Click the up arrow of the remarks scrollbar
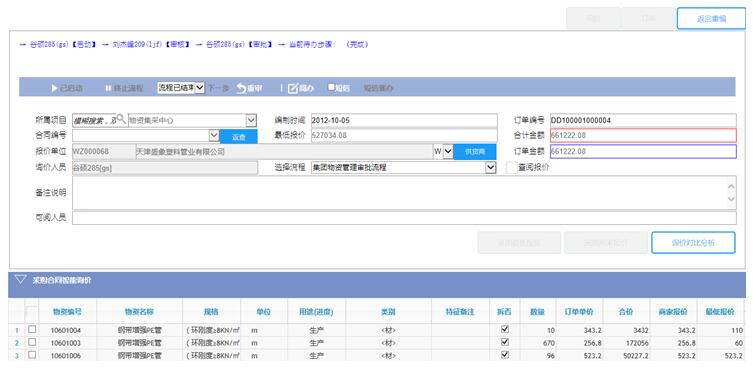The width and height of the screenshot is (753, 373). (x=731, y=186)
